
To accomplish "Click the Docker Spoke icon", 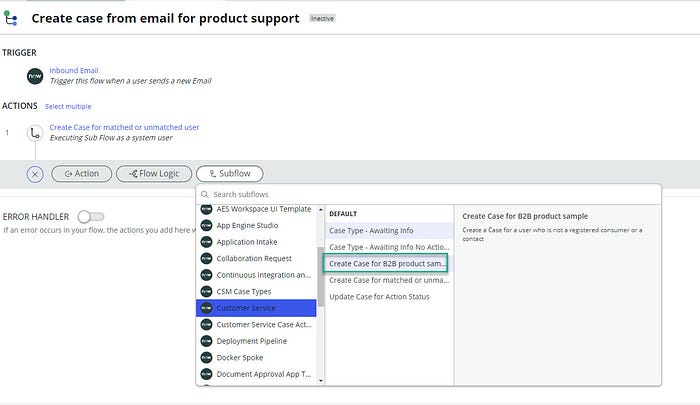I will click(x=205, y=357).
